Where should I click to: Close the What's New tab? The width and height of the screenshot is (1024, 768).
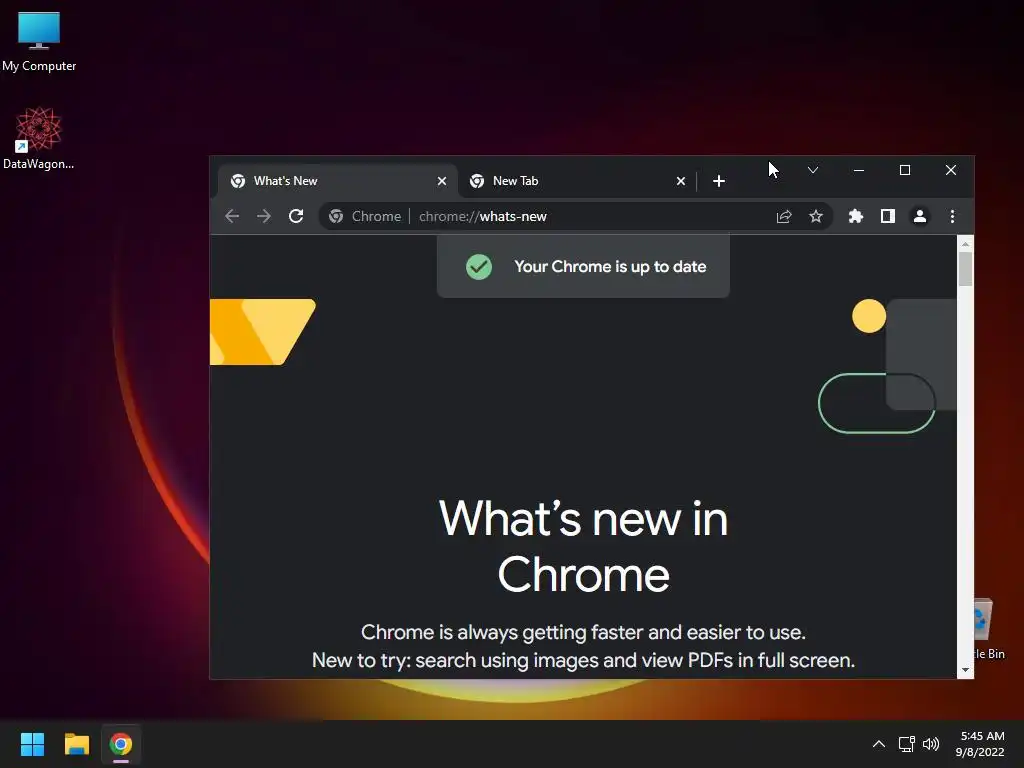point(442,181)
